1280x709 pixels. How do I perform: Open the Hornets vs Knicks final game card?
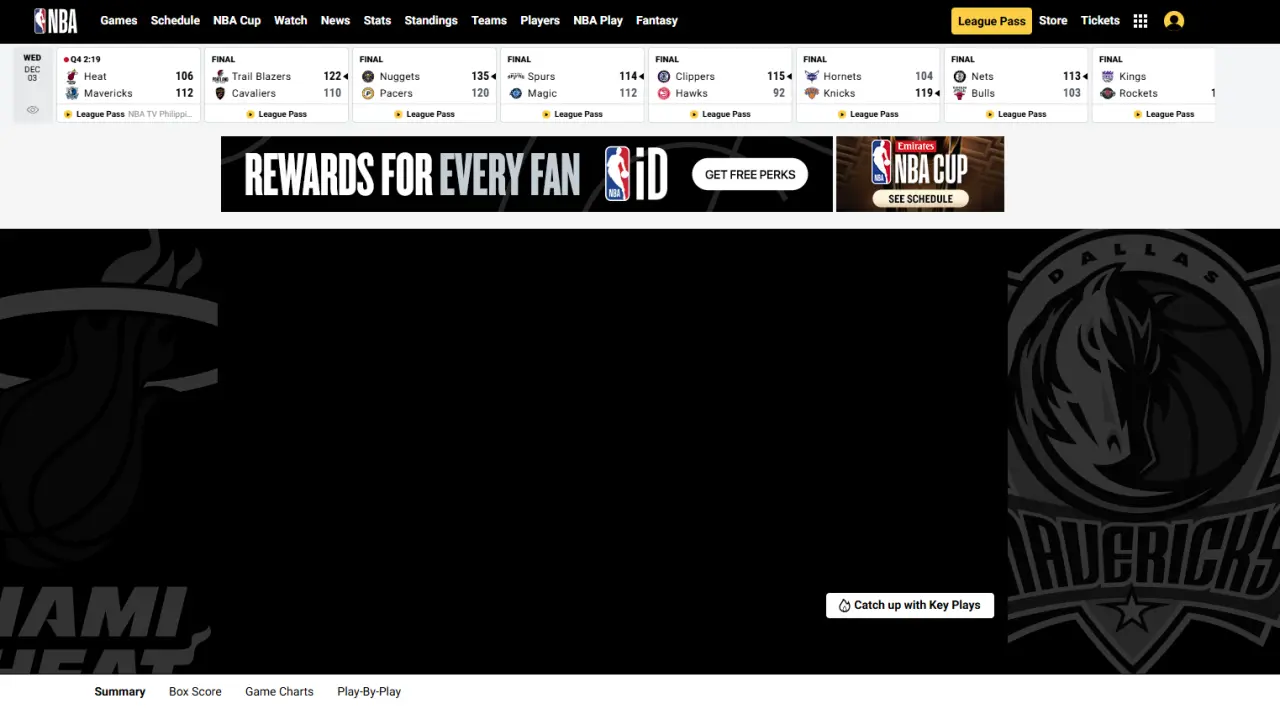point(869,85)
